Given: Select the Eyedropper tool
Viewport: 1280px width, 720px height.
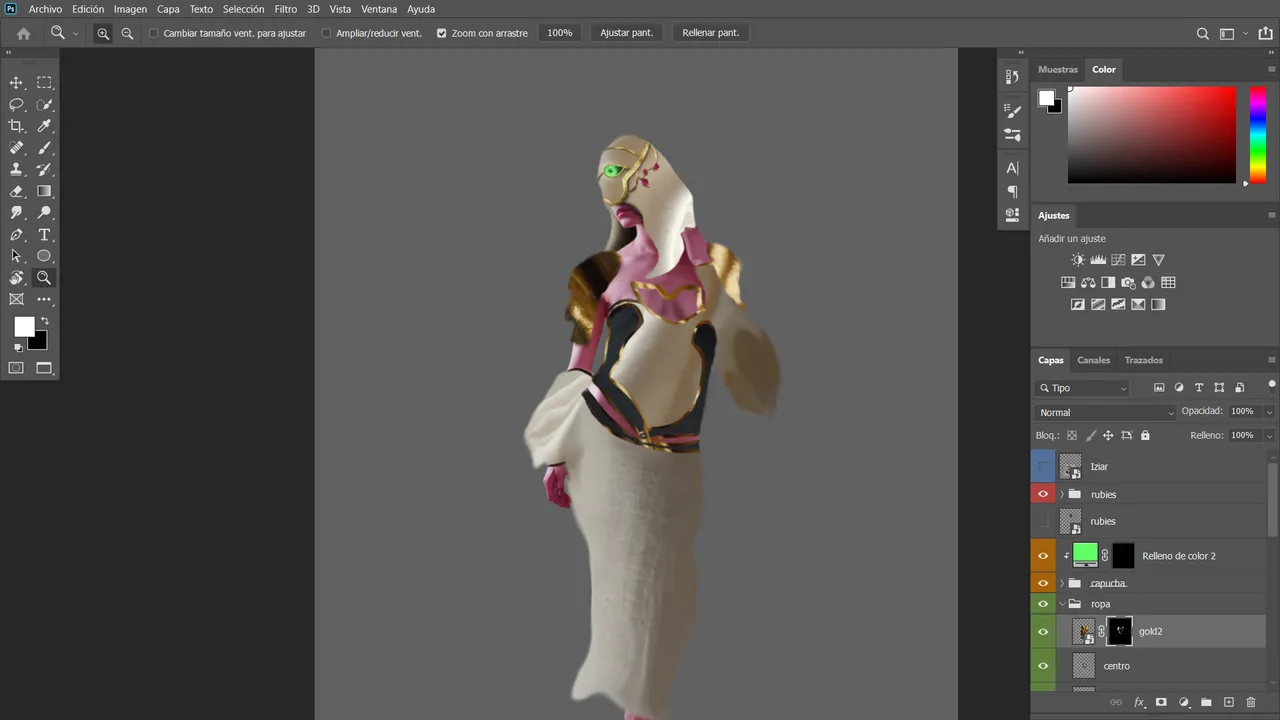Looking at the screenshot, I should tap(44, 126).
